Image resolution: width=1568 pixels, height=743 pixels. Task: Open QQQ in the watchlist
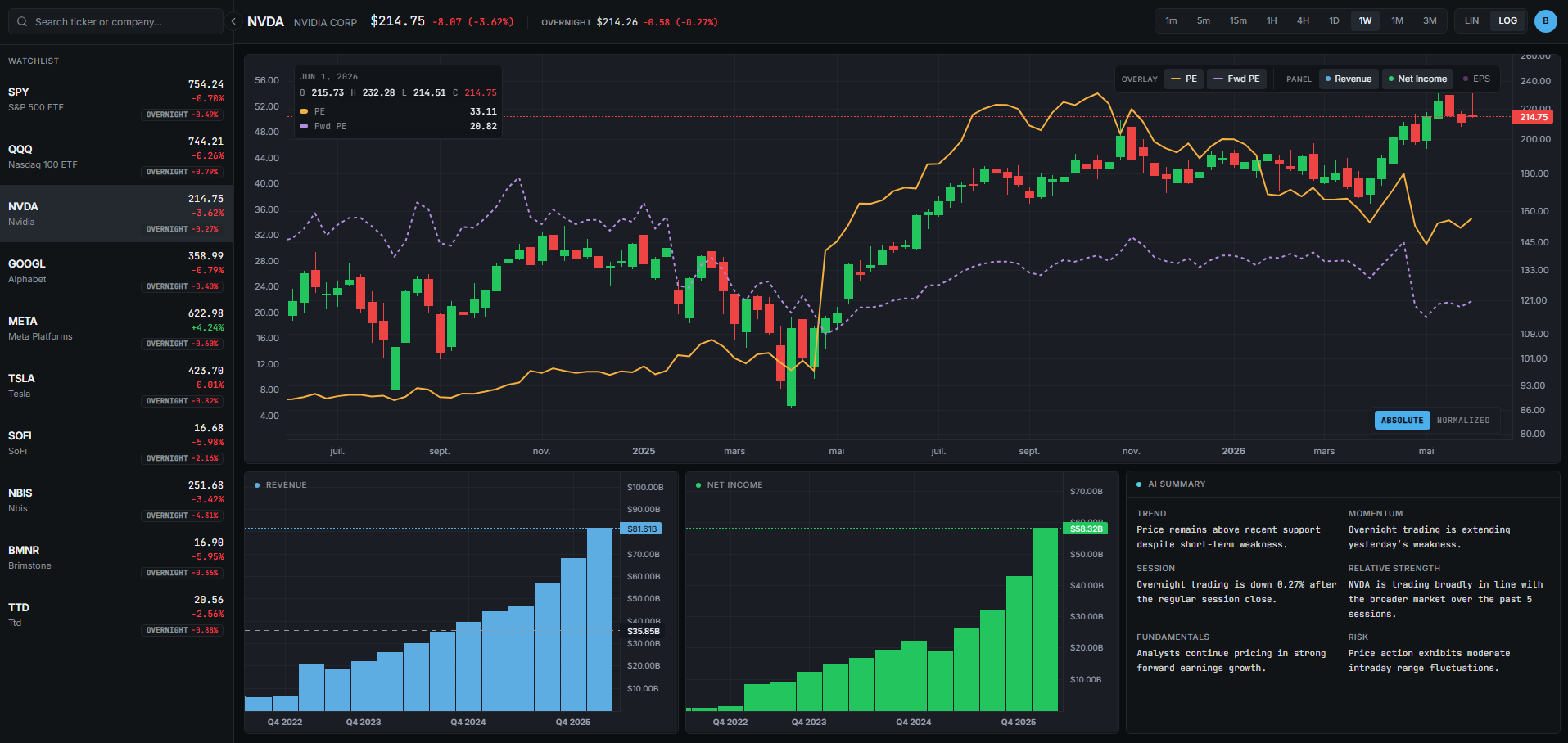(116, 156)
